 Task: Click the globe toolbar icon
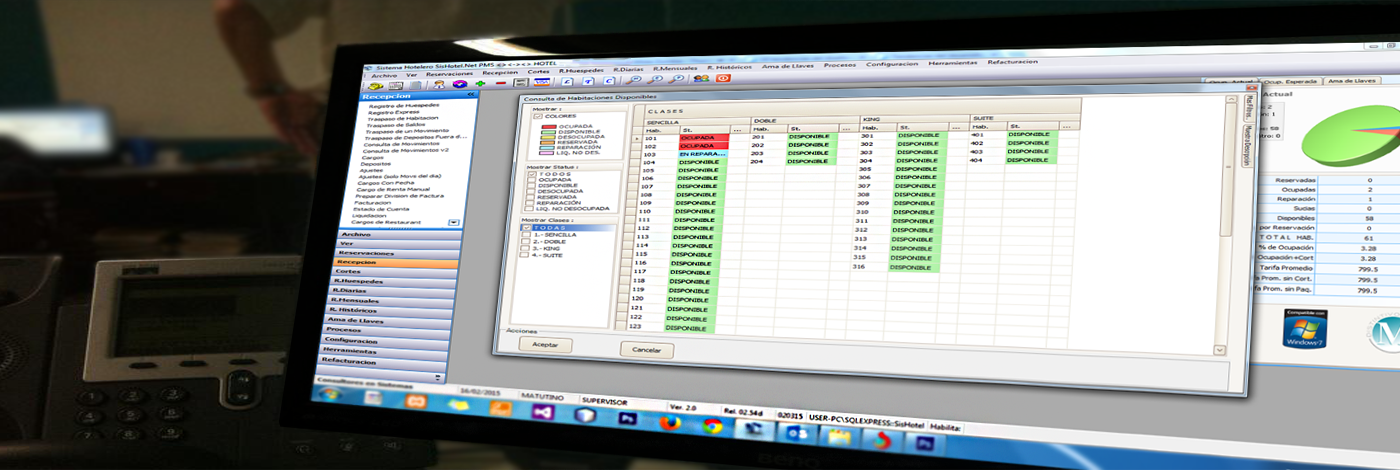click(460, 84)
